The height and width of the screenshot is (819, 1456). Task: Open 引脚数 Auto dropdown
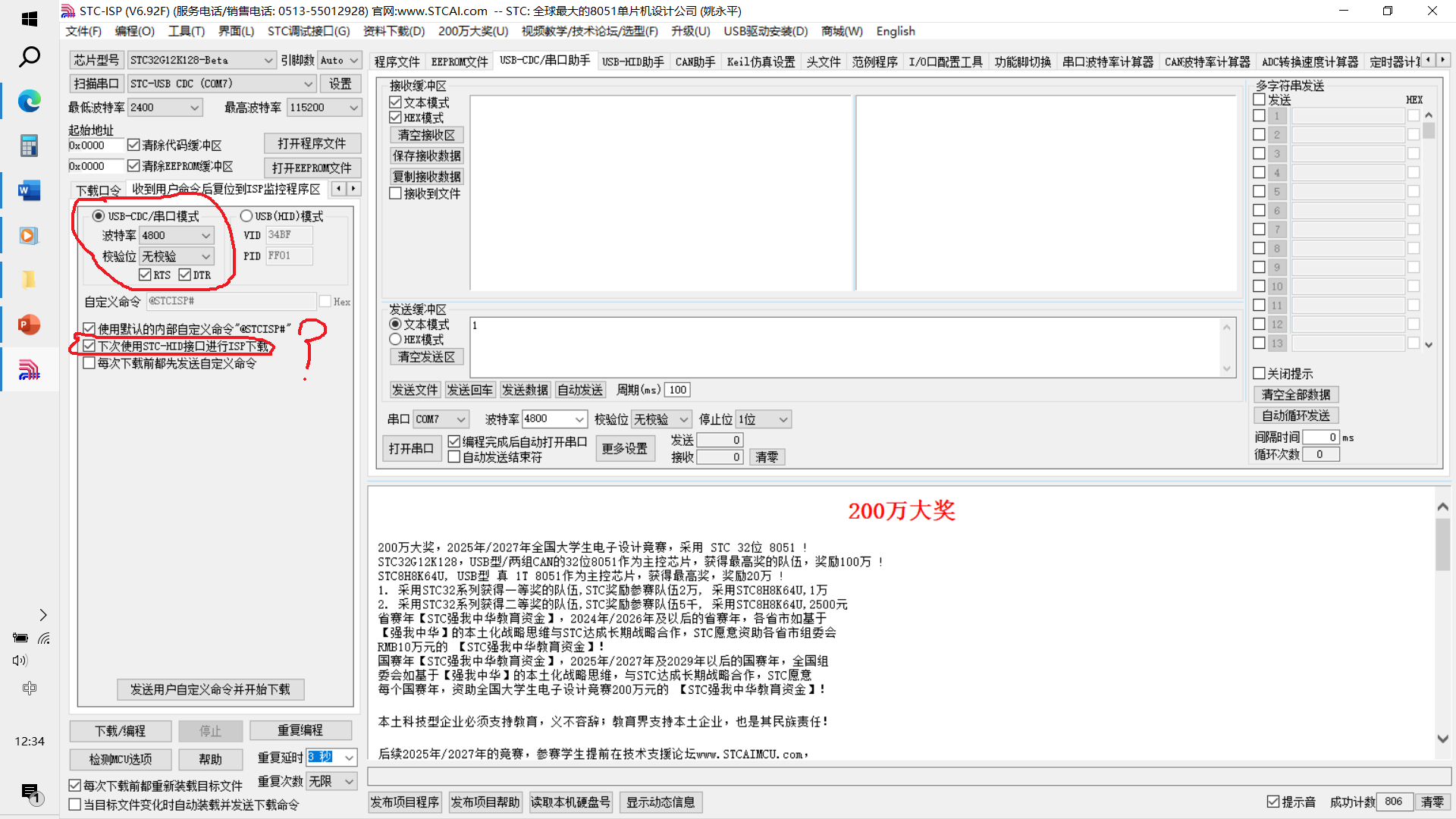coord(339,60)
